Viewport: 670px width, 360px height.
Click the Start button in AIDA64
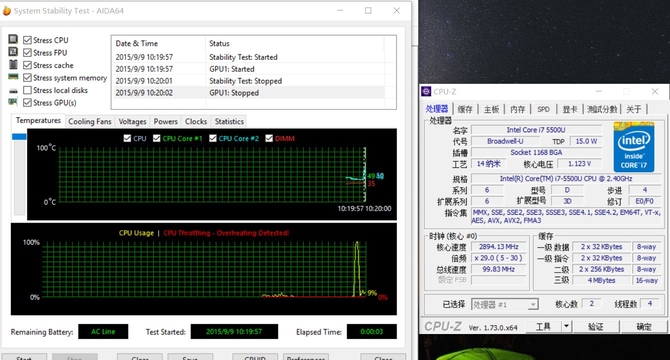(x=24, y=357)
